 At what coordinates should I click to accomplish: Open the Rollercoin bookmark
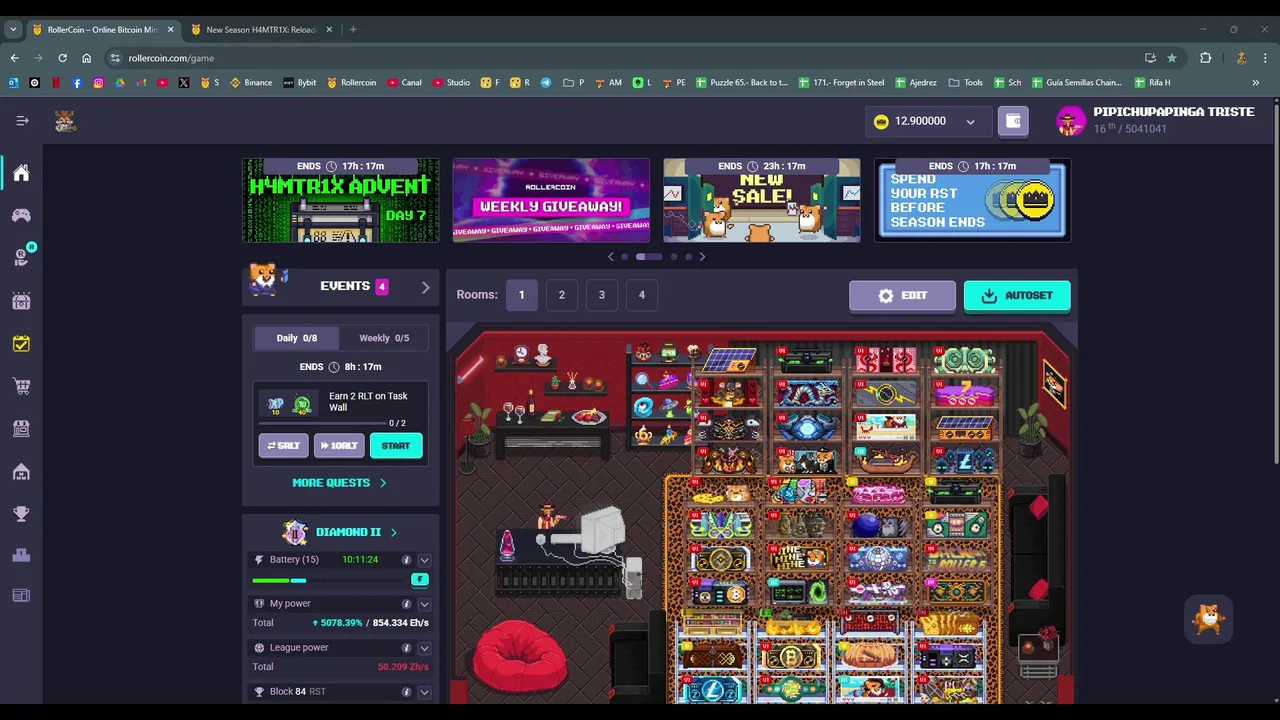pyautogui.click(x=351, y=83)
